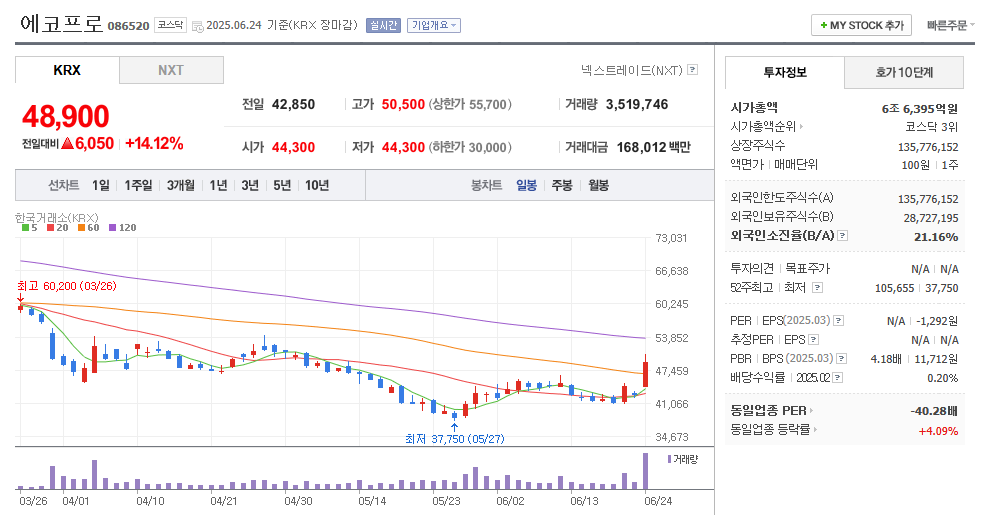Show the 10년 line chart
The width and height of the screenshot is (981, 515).
pos(317,185)
